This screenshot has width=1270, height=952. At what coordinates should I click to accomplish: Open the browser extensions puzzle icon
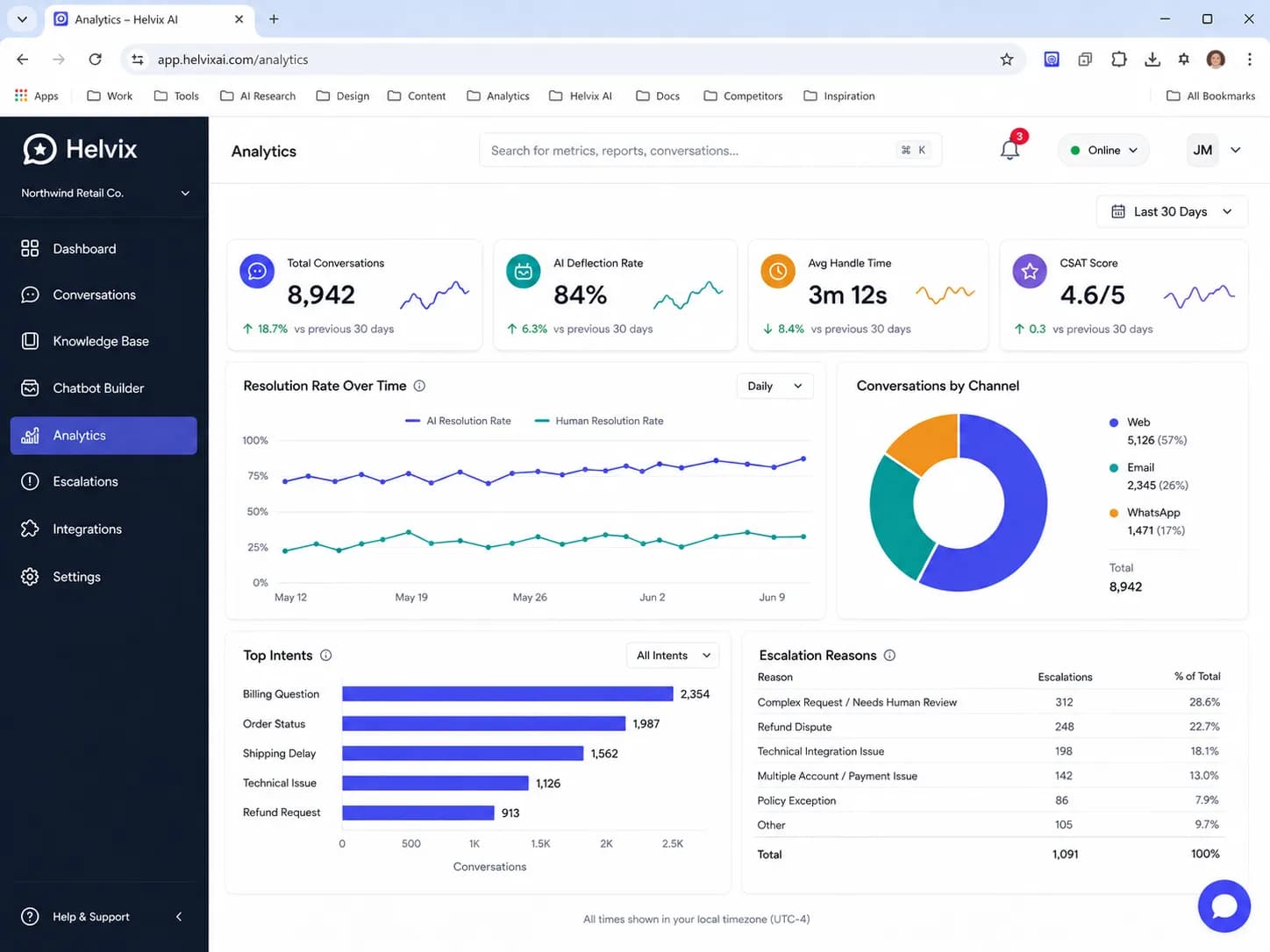point(1118,60)
